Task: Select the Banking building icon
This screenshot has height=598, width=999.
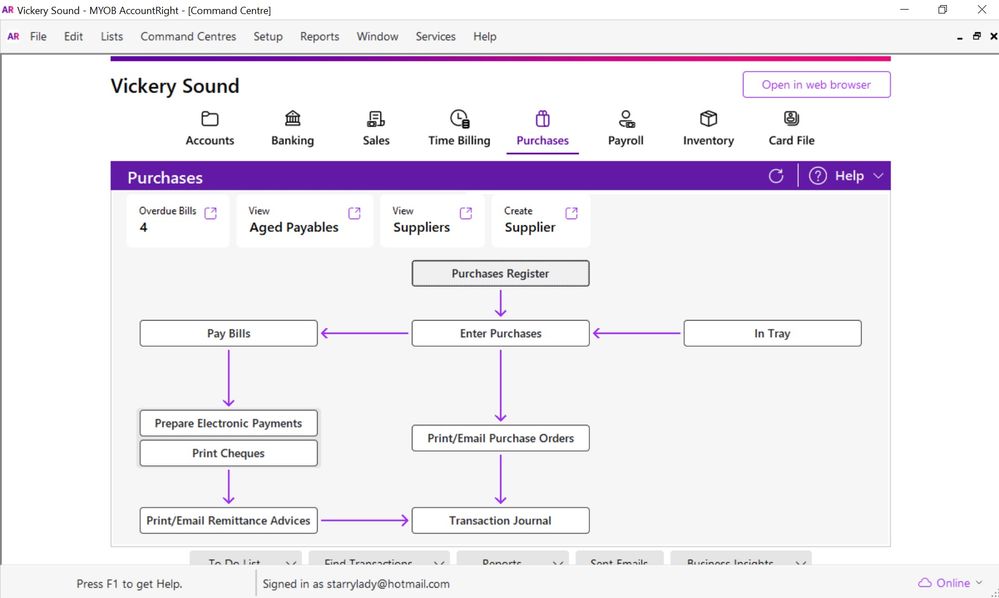Action: (292, 119)
